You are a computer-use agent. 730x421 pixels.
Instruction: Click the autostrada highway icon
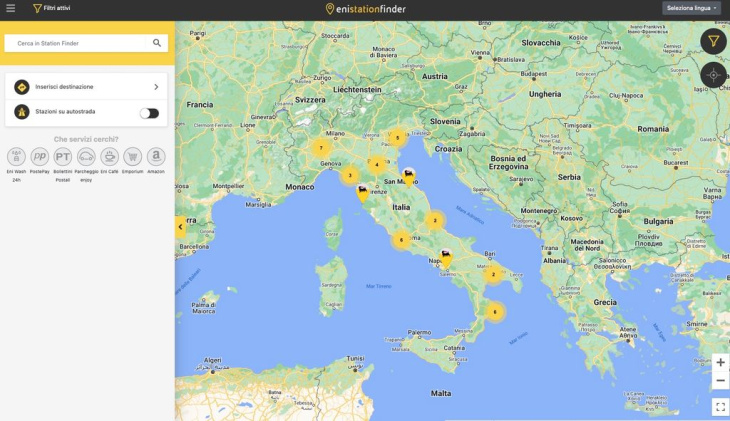point(21,112)
